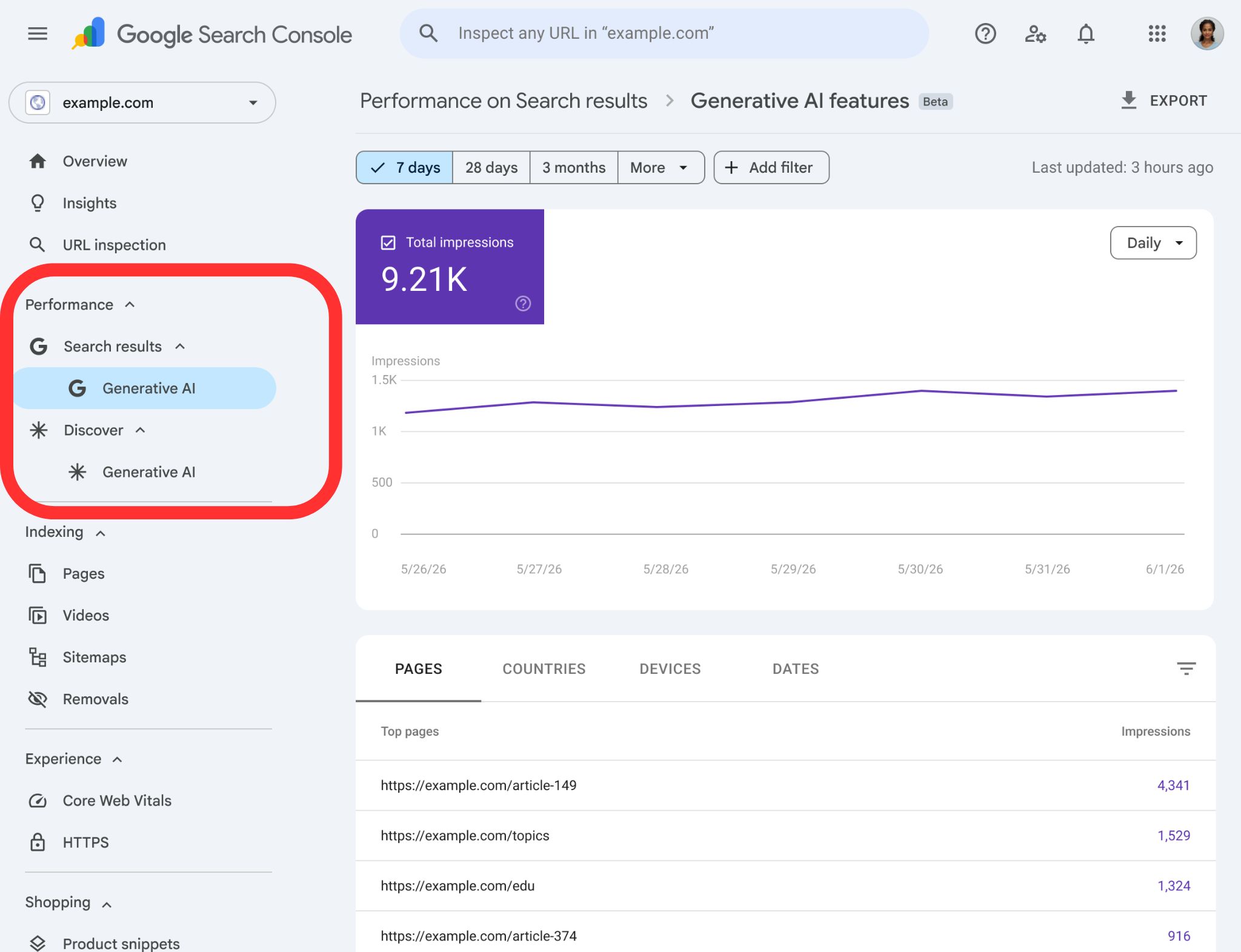Viewport: 1241px width, 952px height.
Task: Click the Top pages column header
Action: coord(410,731)
